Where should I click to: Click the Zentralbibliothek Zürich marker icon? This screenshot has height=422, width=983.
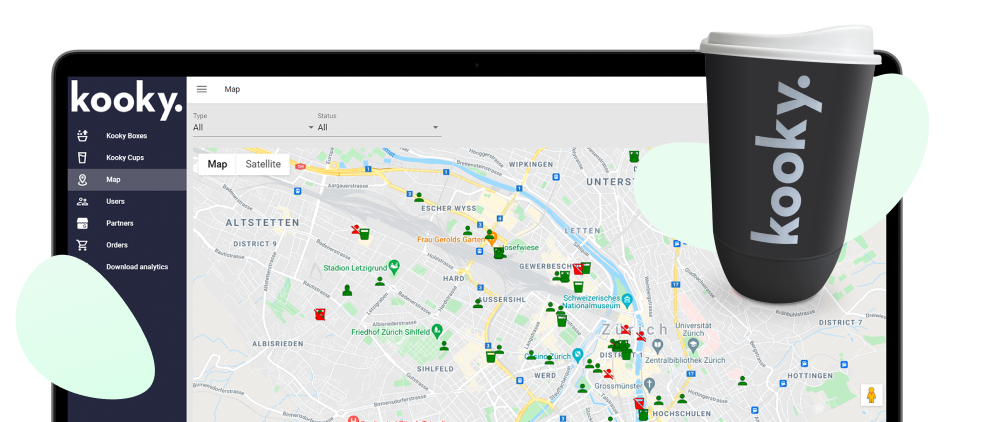[x=658, y=346]
